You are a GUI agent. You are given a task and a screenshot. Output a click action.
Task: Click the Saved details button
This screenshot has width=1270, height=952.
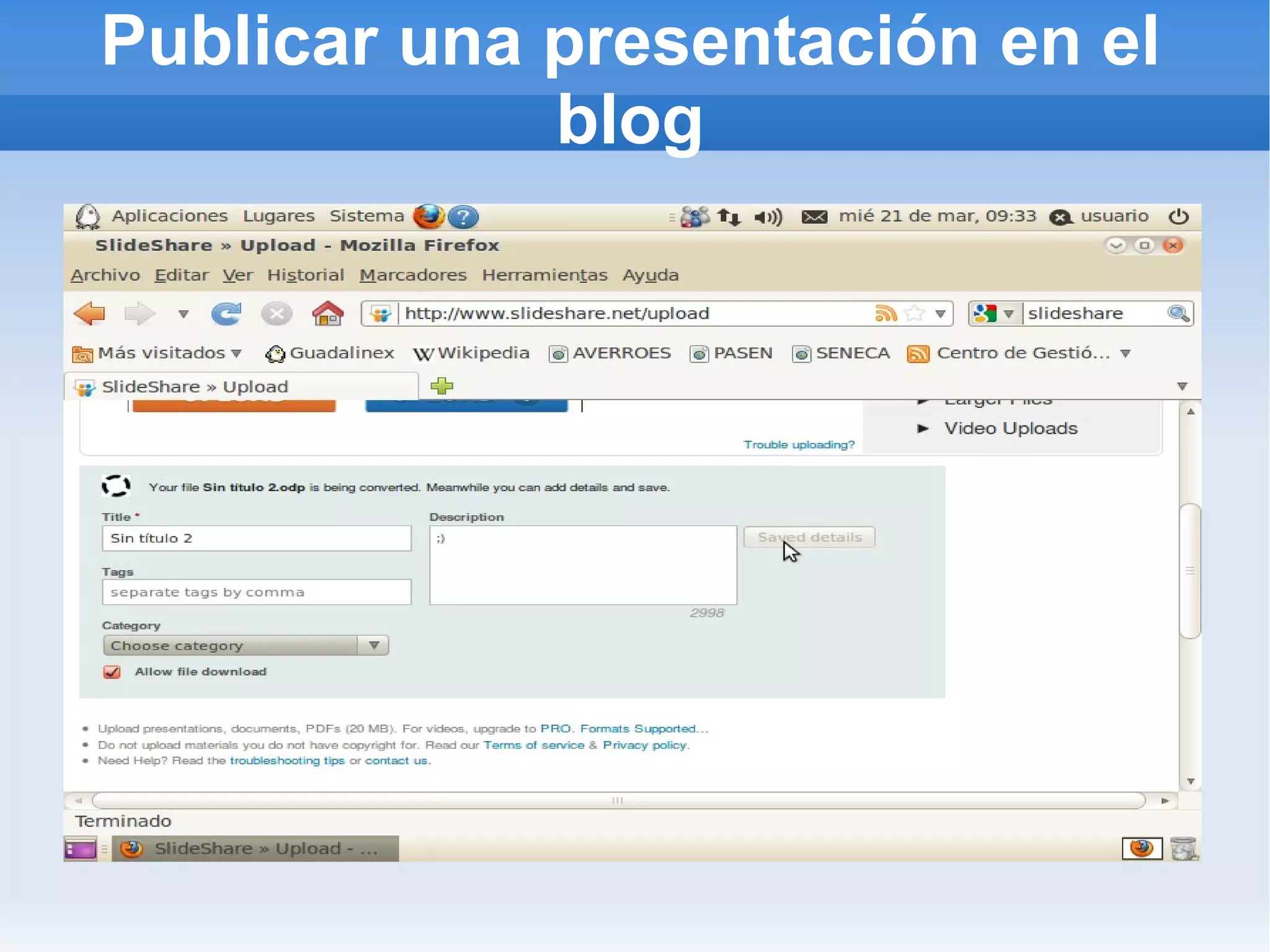(809, 537)
